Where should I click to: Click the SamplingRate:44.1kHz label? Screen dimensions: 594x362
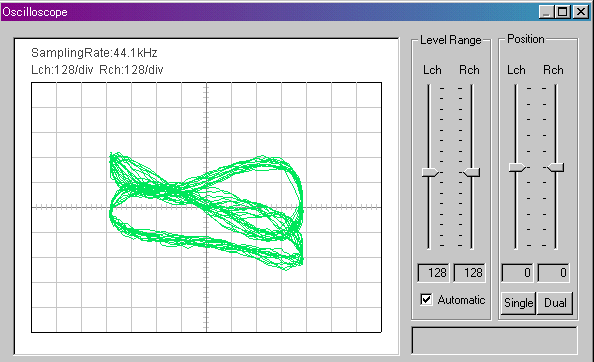click(x=94, y=53)
